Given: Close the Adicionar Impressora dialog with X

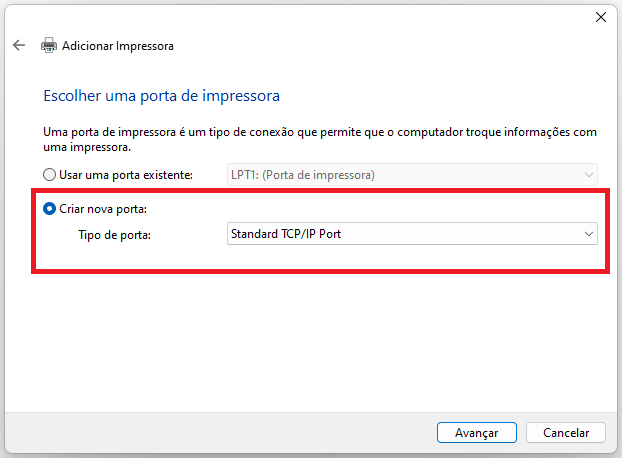Looking at the screenshot, I should [x=601, y=17].
